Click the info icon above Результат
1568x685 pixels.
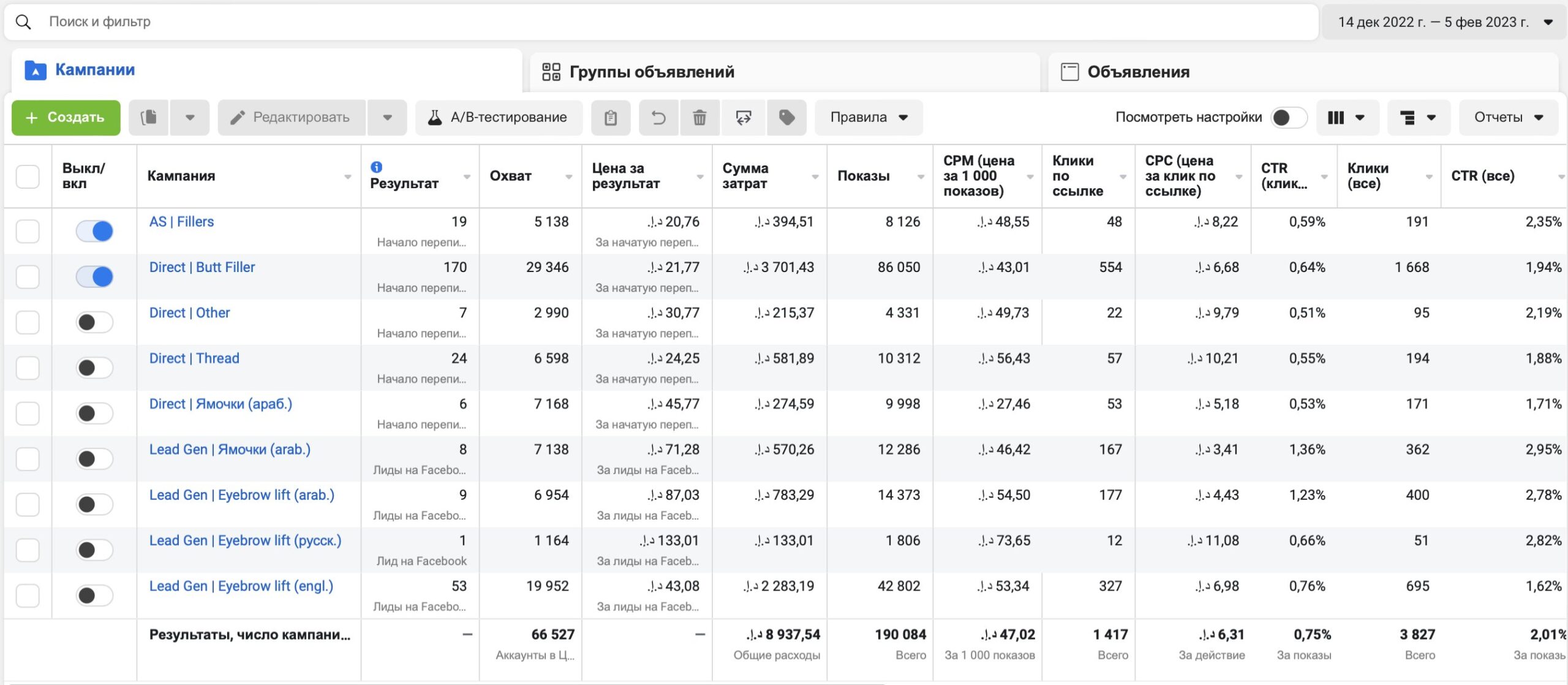(377, 167)
